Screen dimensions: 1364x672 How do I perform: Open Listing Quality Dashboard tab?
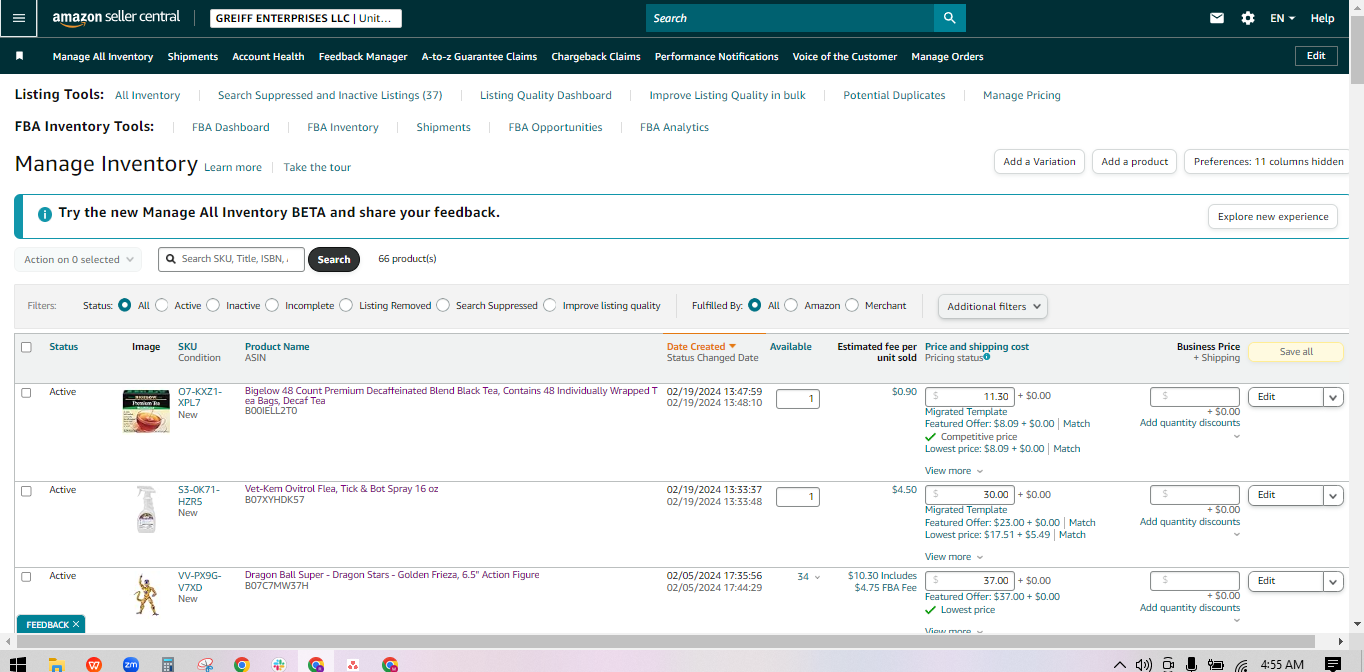tap(546, 95)
